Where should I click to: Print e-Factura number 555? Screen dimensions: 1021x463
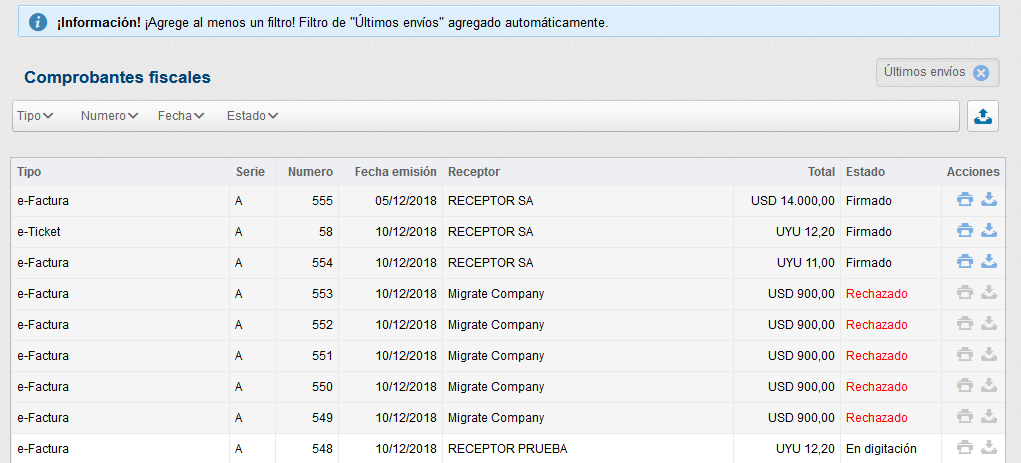[965, 200]
